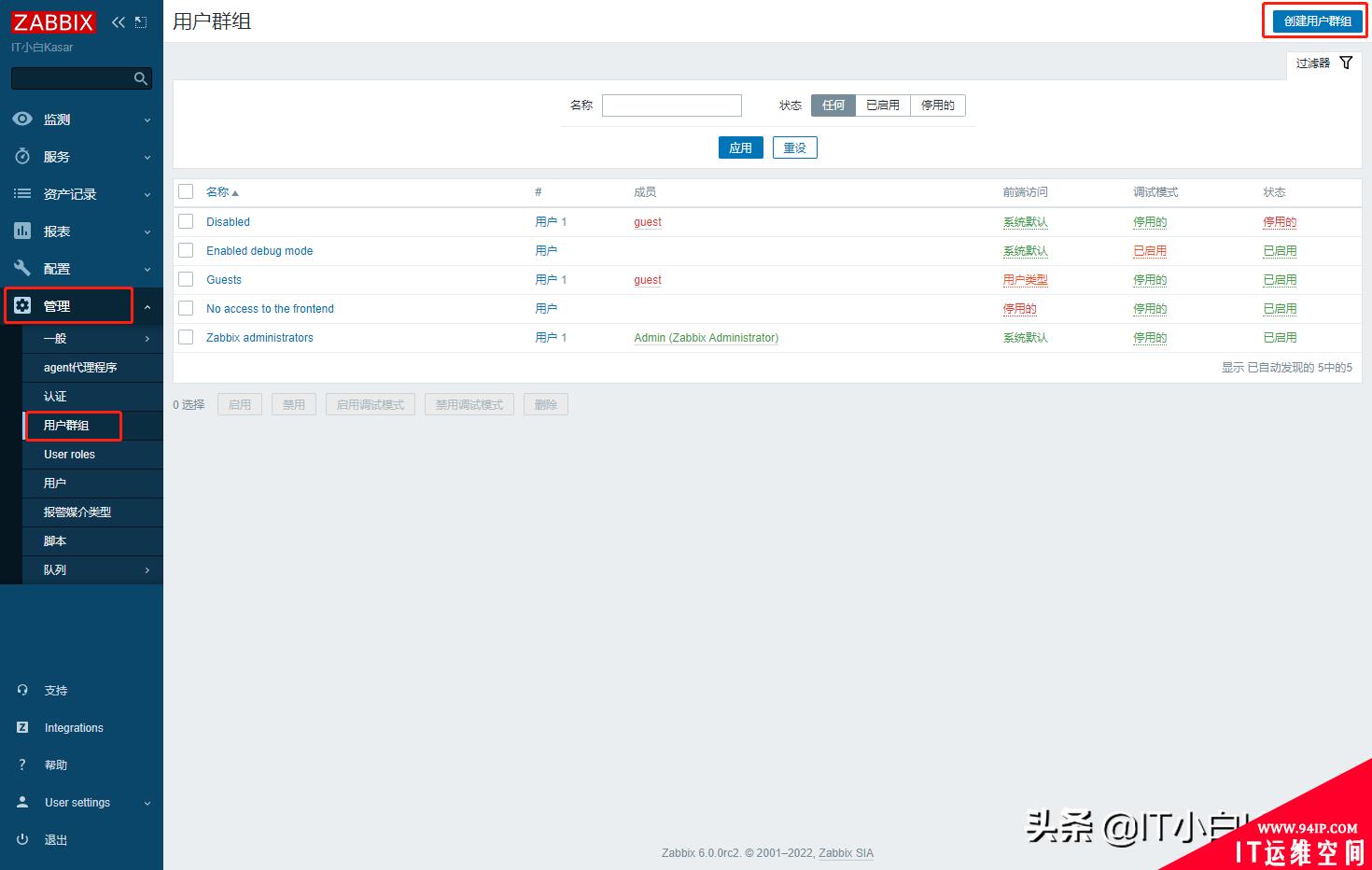Click the 支持 headset icon

22,691
